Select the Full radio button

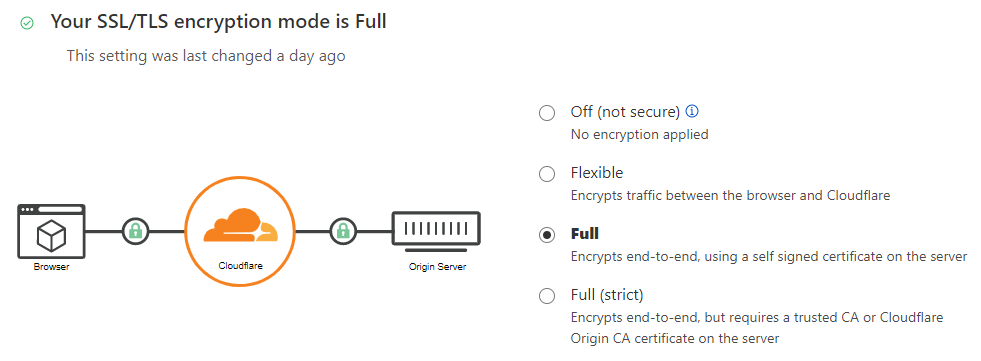pos(547,235)
